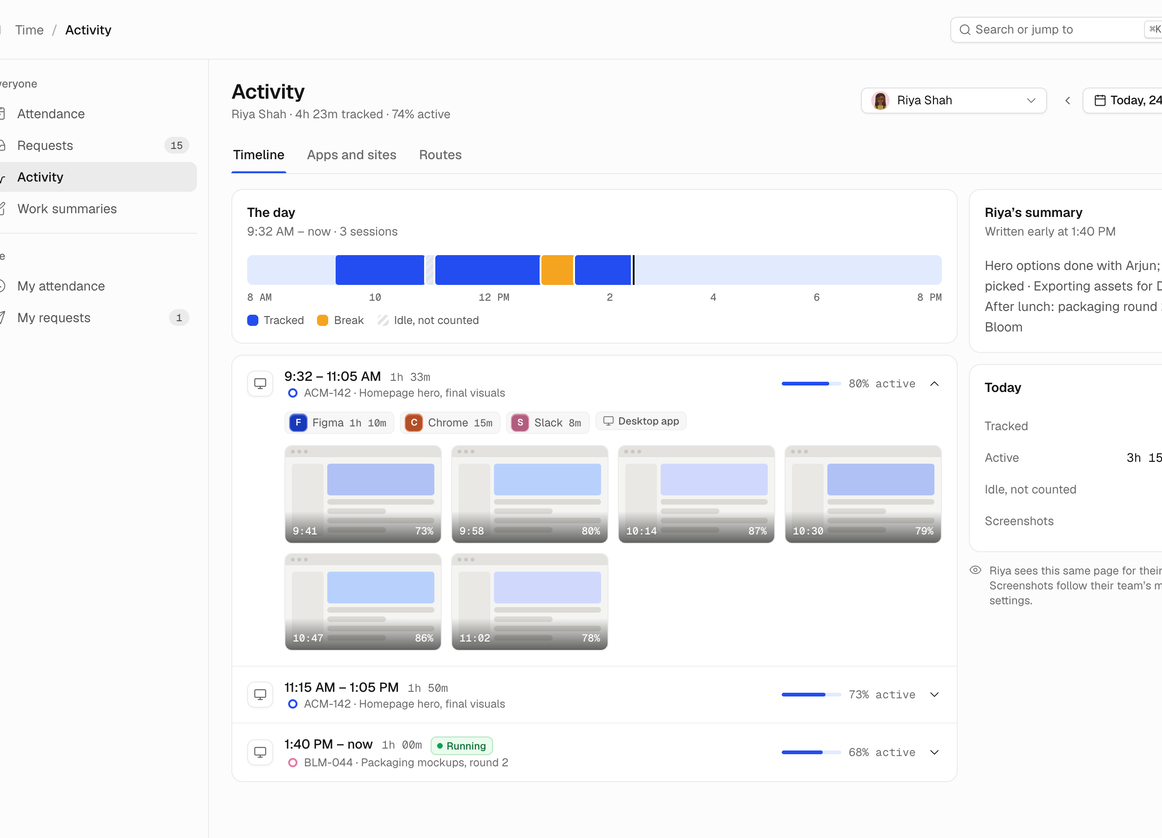Click the My attendance clock icon

(x=2, y=286)
